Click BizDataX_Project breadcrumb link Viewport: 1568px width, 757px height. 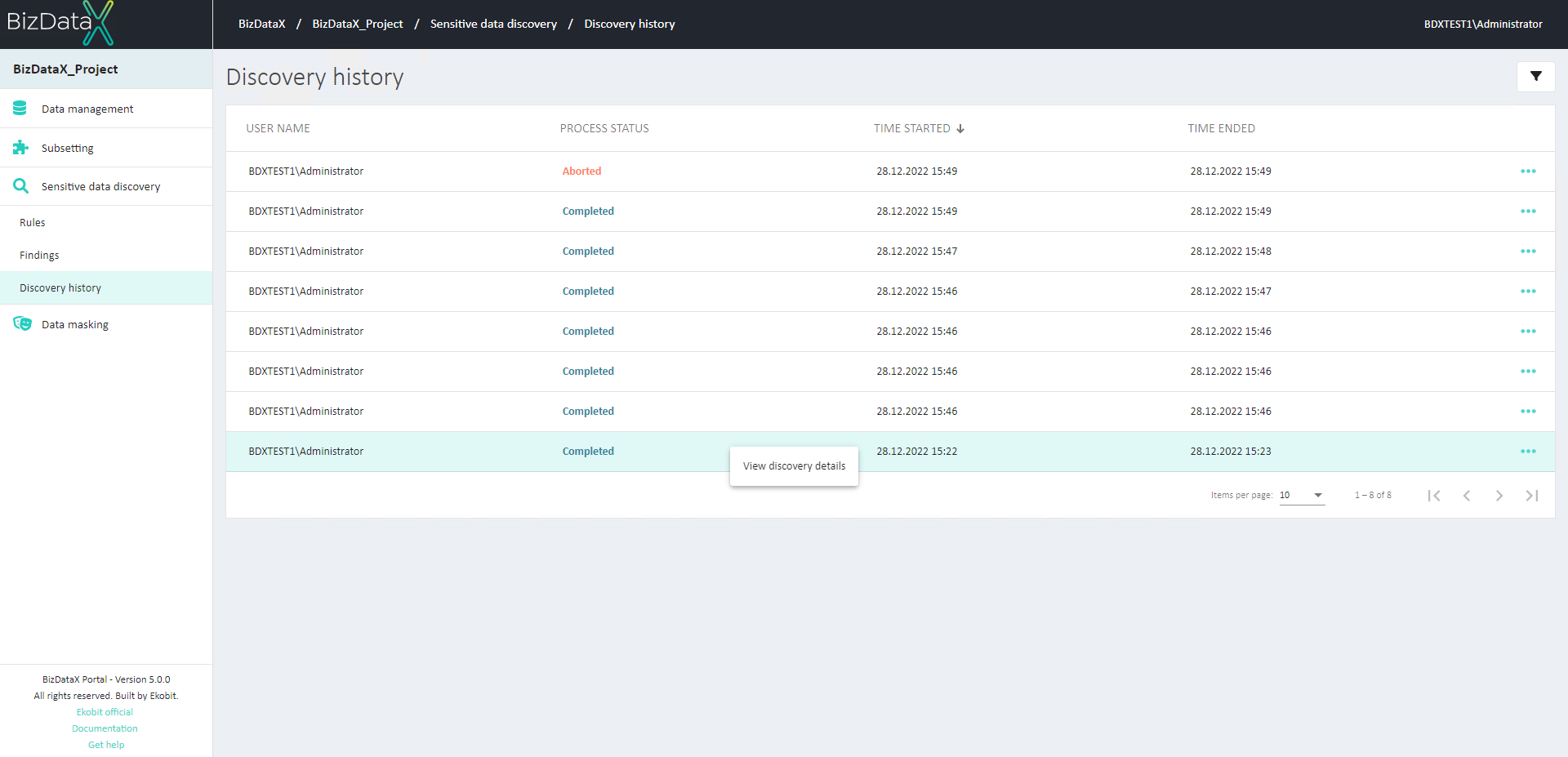tap(358, 24)
